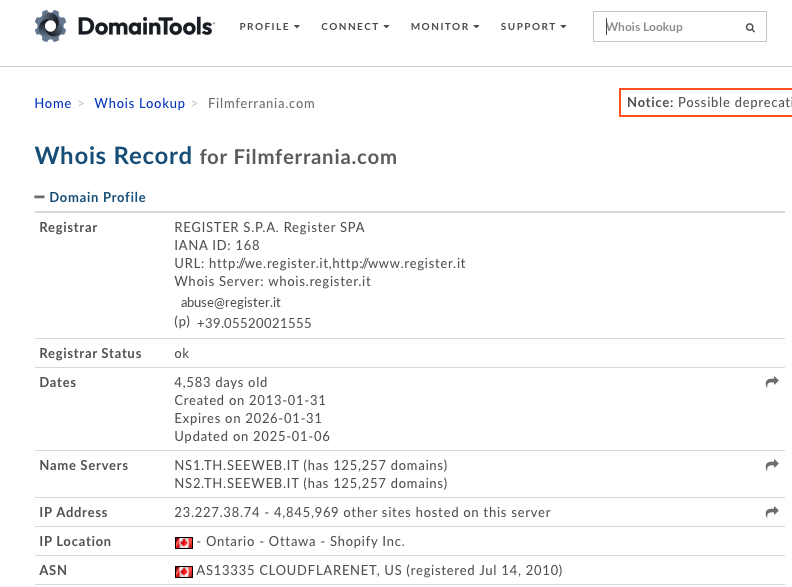Click Created on 2013-01-31 date
This screenshot has width=792, height=587.
click(x=250, y=401)
